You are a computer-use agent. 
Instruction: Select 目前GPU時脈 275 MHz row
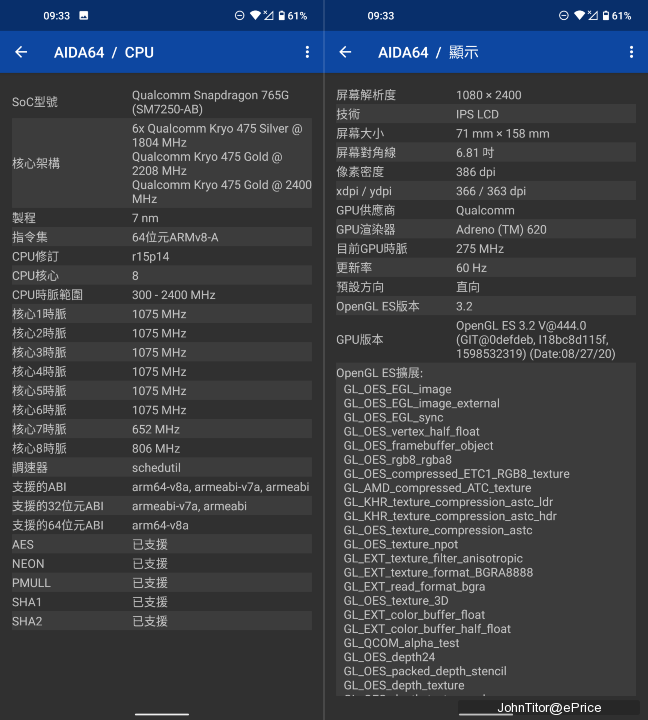[x=486, y=248]
